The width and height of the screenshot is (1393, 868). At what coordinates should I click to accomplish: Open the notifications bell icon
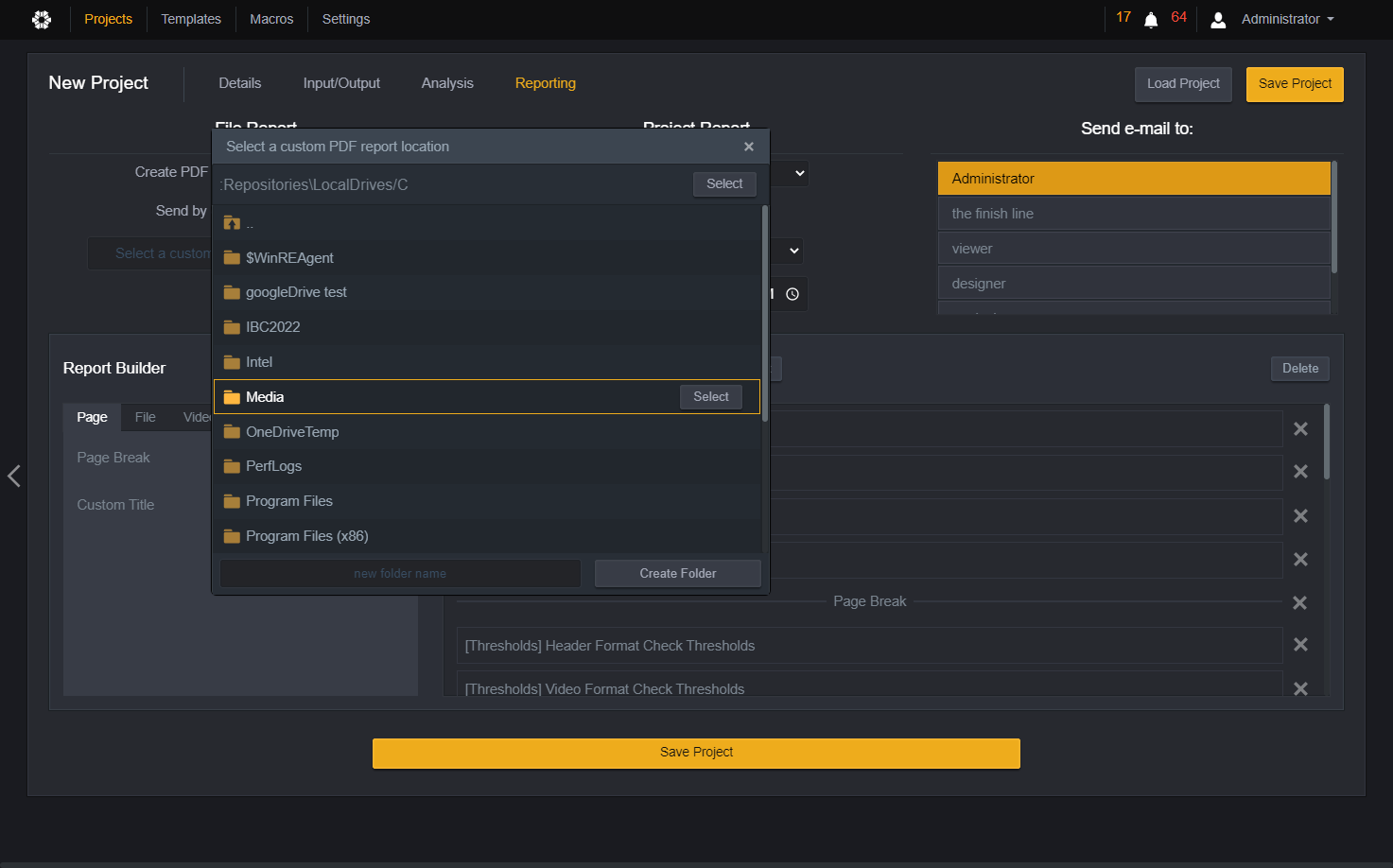1151,20
